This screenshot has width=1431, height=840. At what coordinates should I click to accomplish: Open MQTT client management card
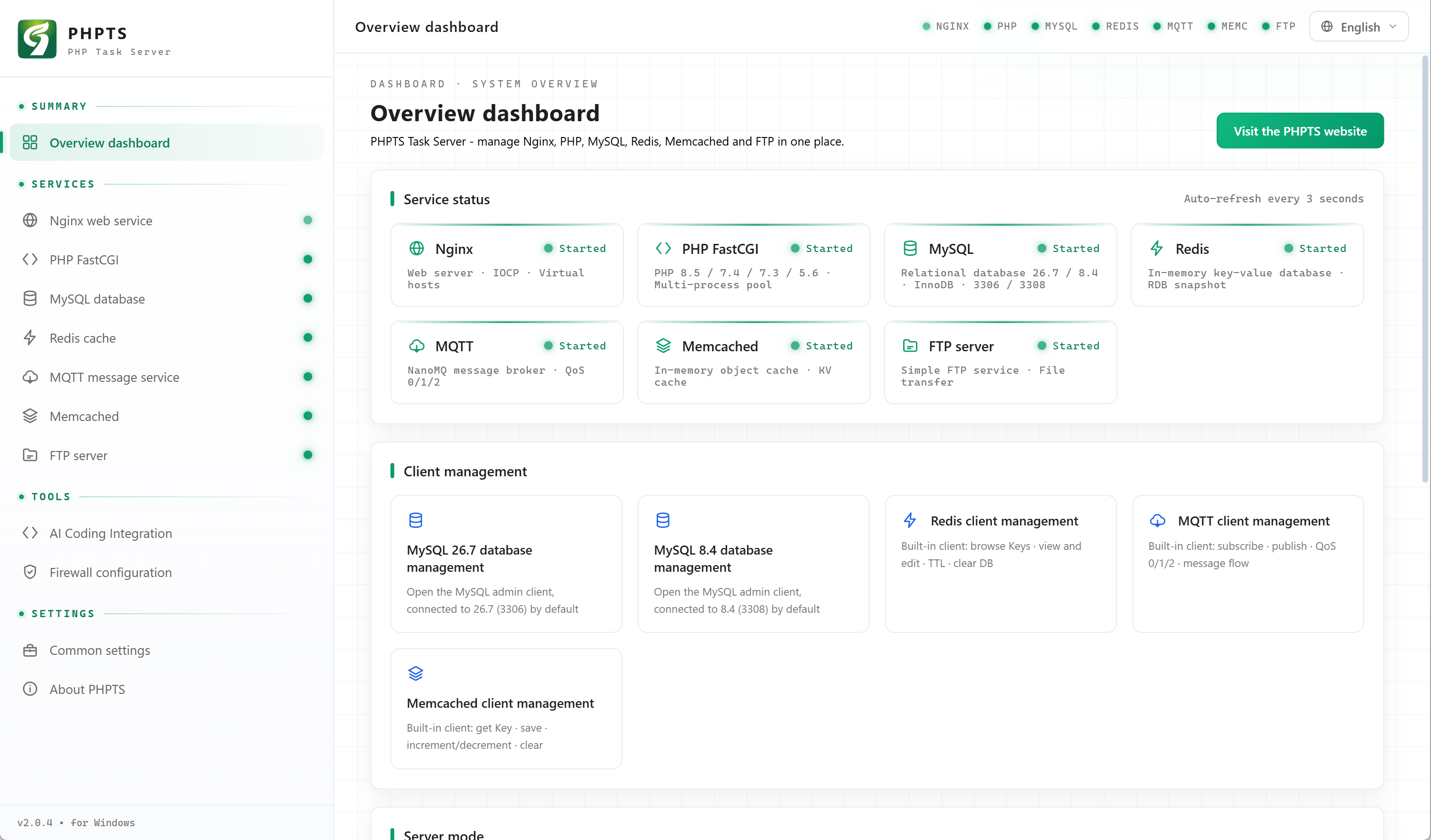click(x=1248, y=563)
